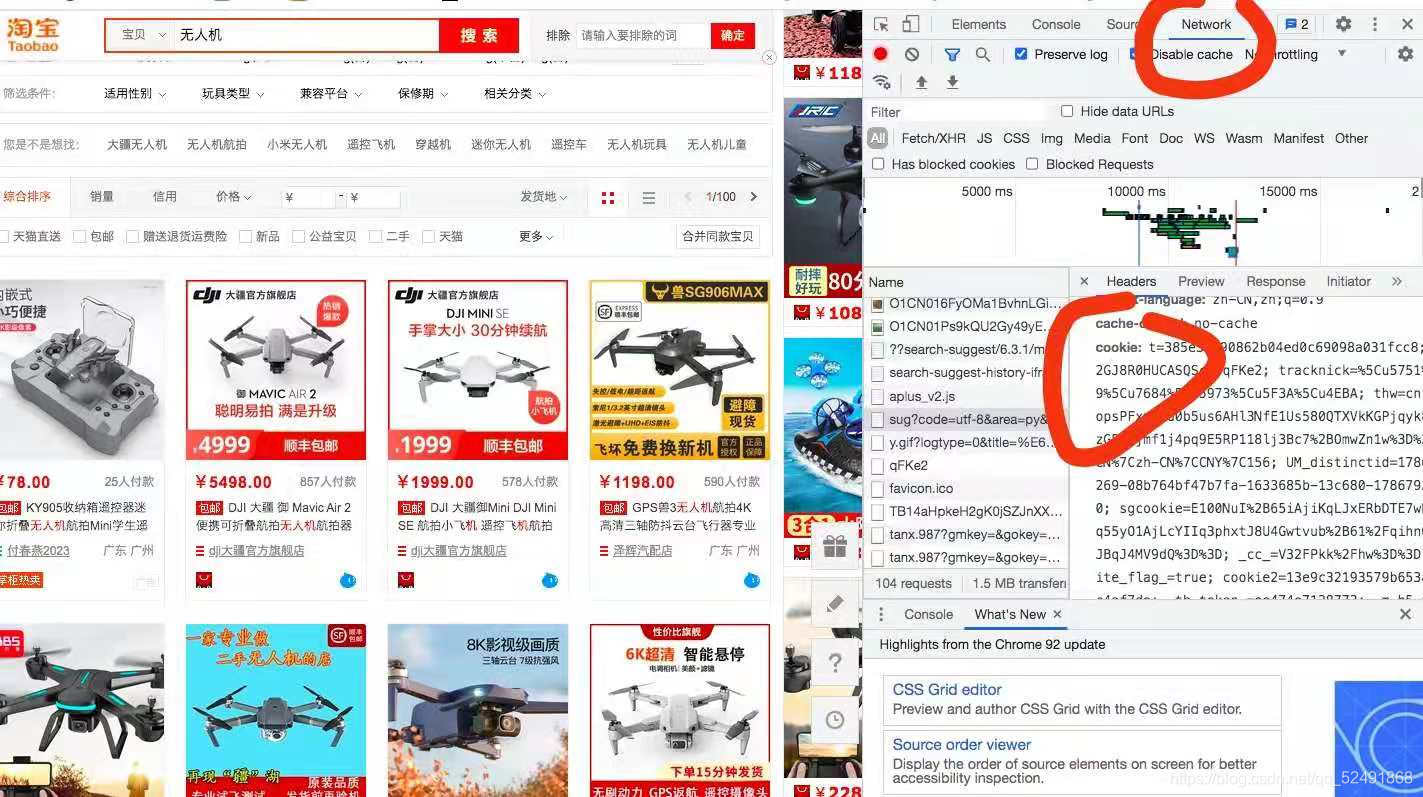
Task: Check the 二手 filter checkbox
Action: pos(375,237)
